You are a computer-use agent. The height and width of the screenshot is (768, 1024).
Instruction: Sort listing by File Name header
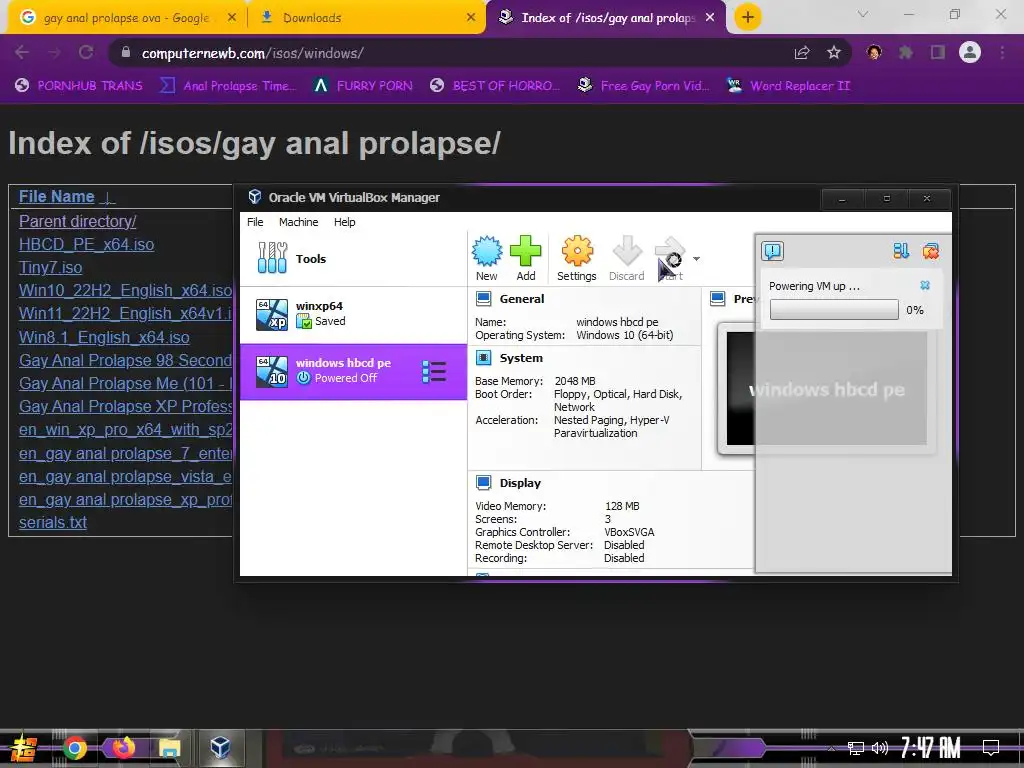tap(57, 197)
